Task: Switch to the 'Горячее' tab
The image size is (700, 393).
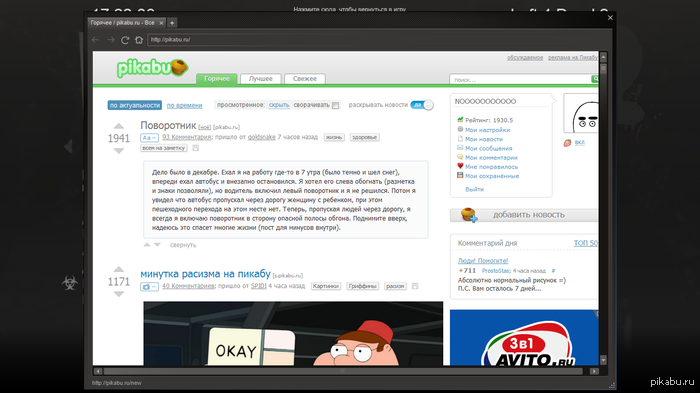Action: [x=217, y=79]
